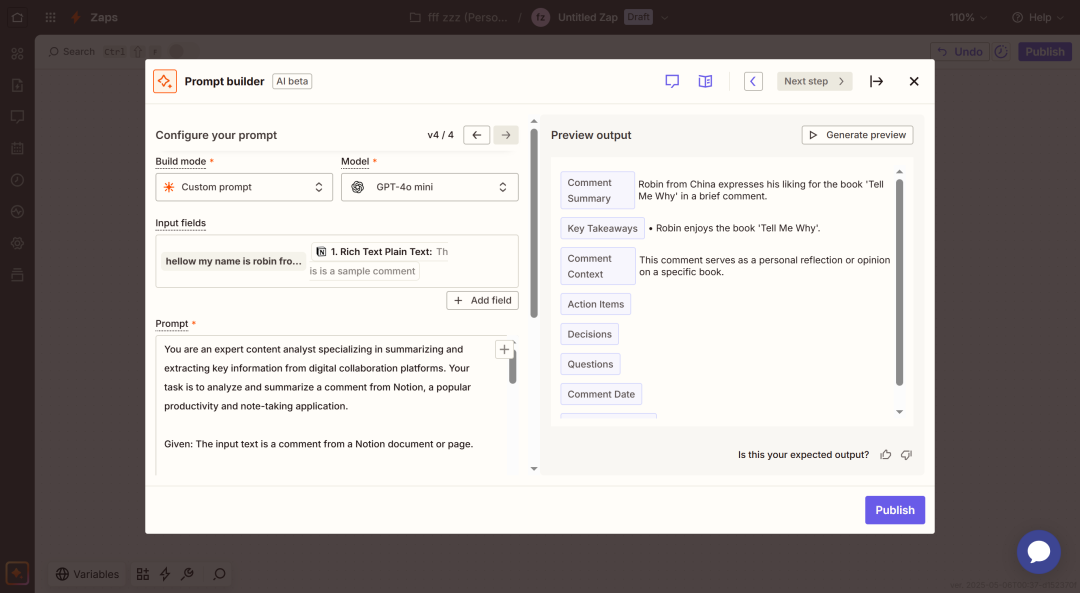Click the Prompt builder sparkle icon

(x=165, y=81)
